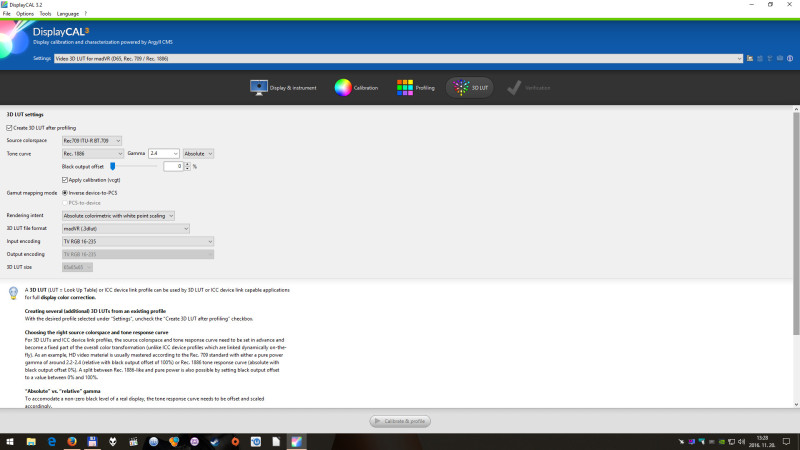Open the ? help menu

click(x=85, y=14)
